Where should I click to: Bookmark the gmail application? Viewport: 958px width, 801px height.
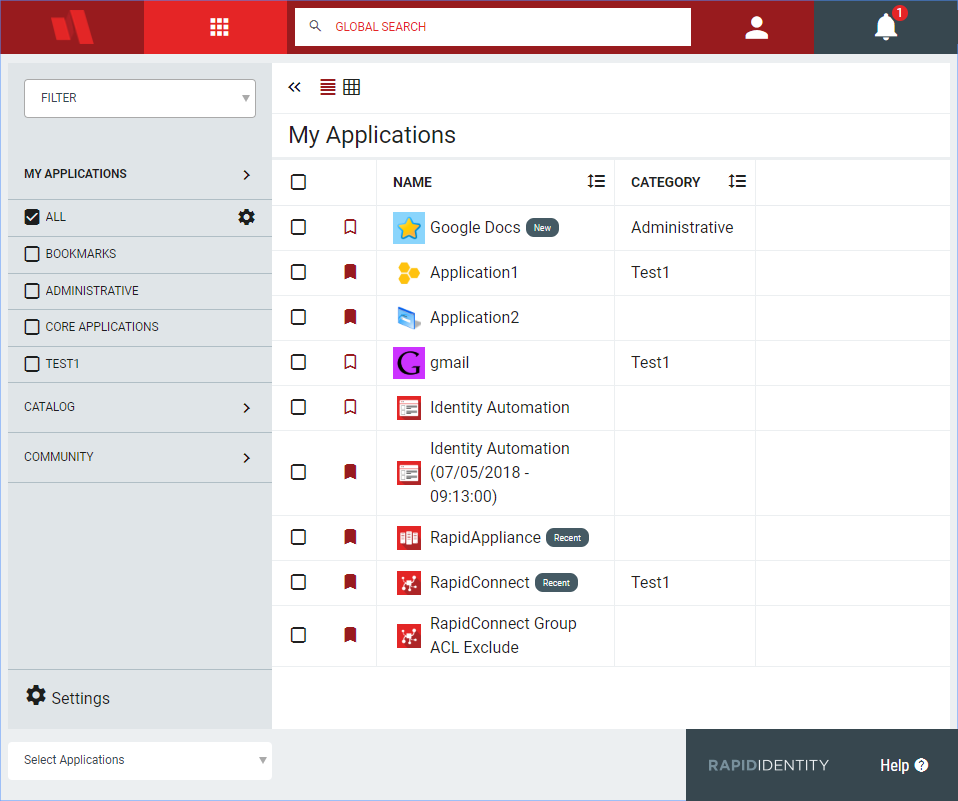(350, 362)
